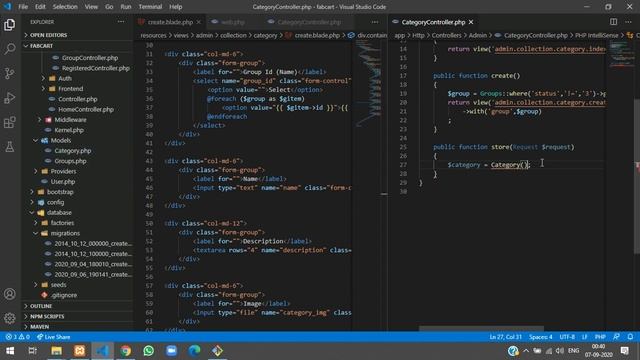
Task: Expand the Providers folder
Action: pyautogui.click(x=63, y=171)
